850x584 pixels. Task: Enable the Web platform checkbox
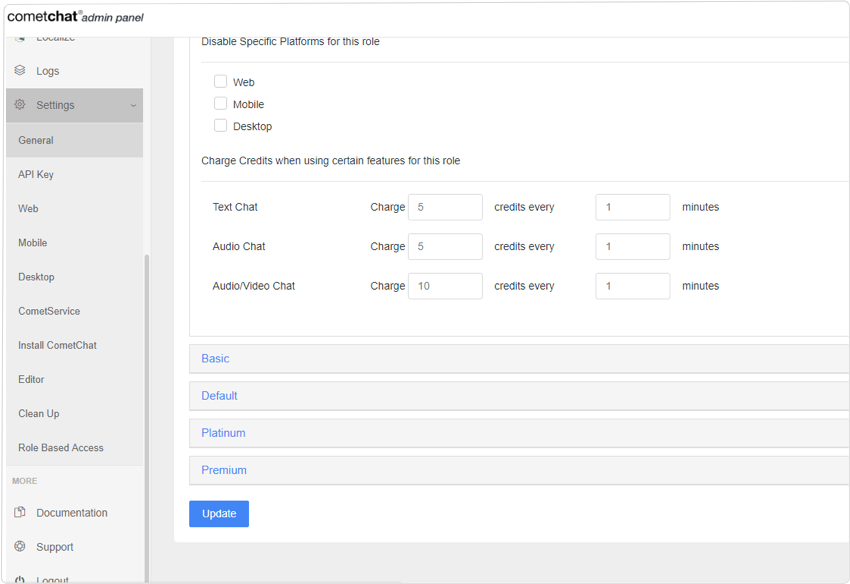point(220,82)
